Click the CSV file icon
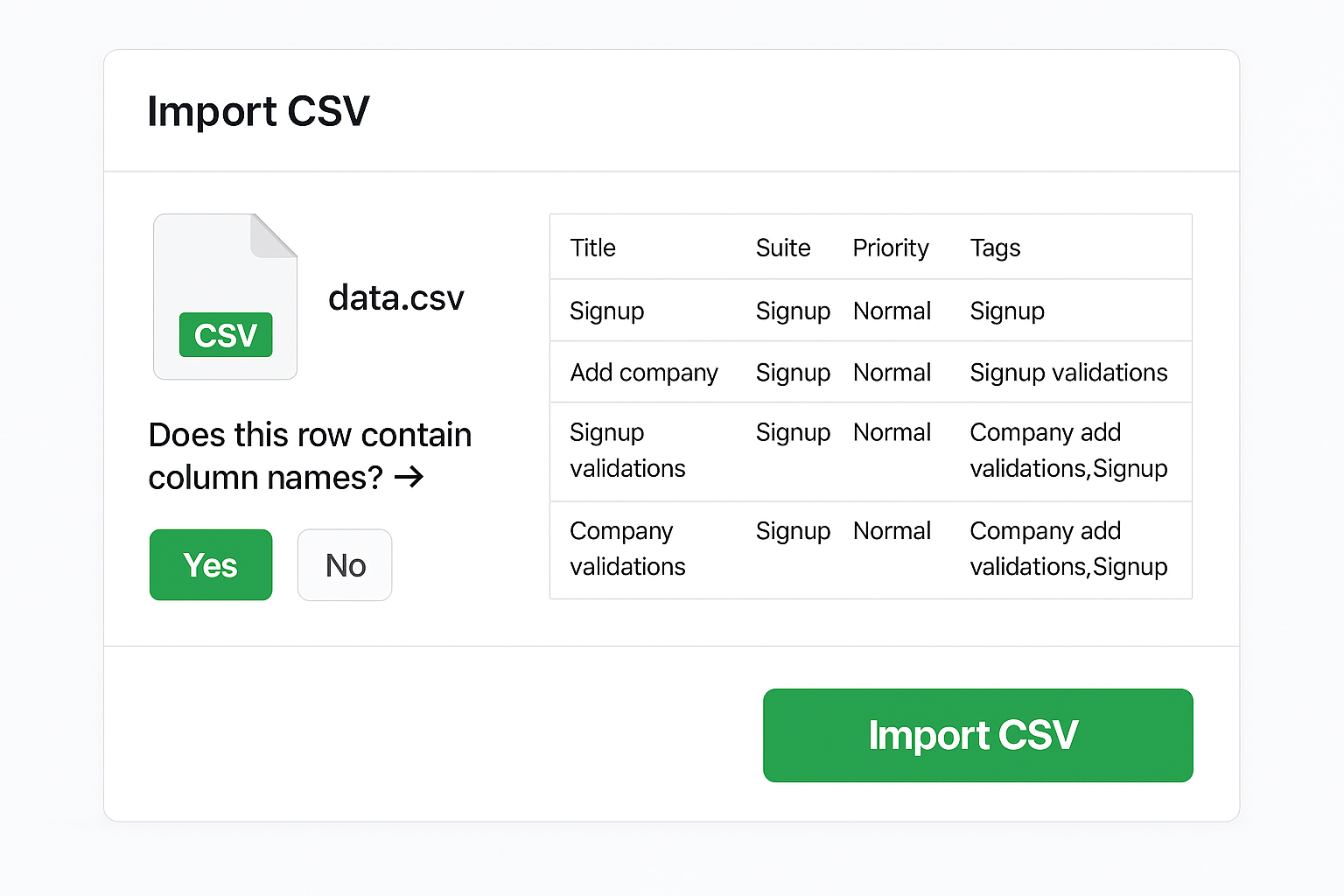The height and width of the screenshot is (896, 1344). click(x=225, y=297)
